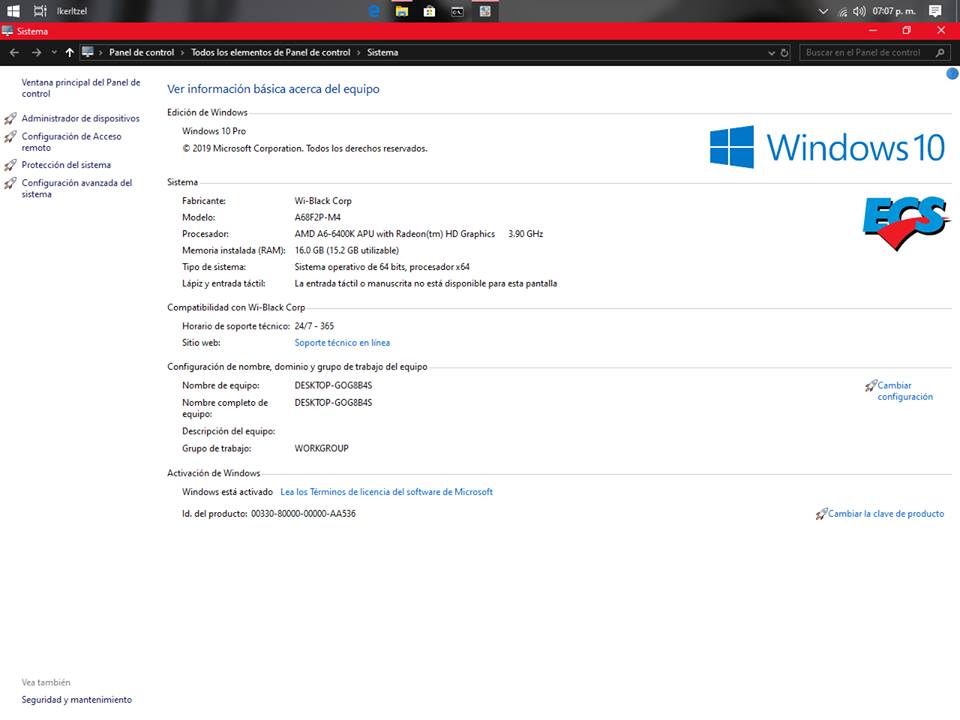Go forward with the forward arrow

[37, 53]
